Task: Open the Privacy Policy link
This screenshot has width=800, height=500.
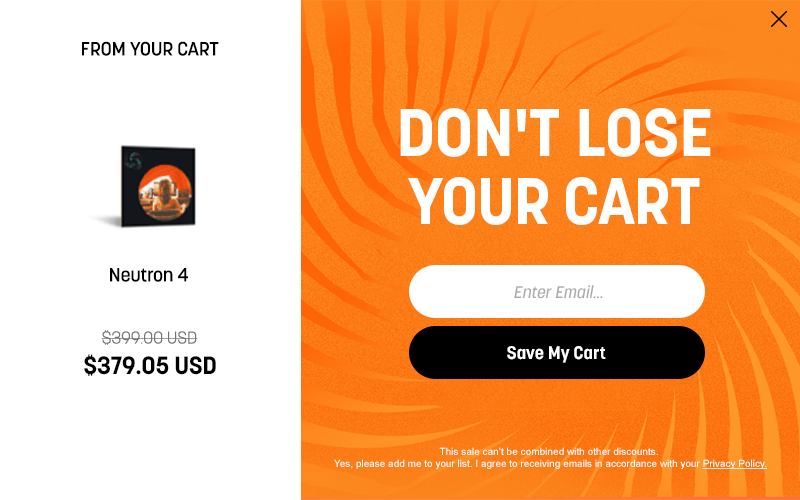Action: point(734,464)
